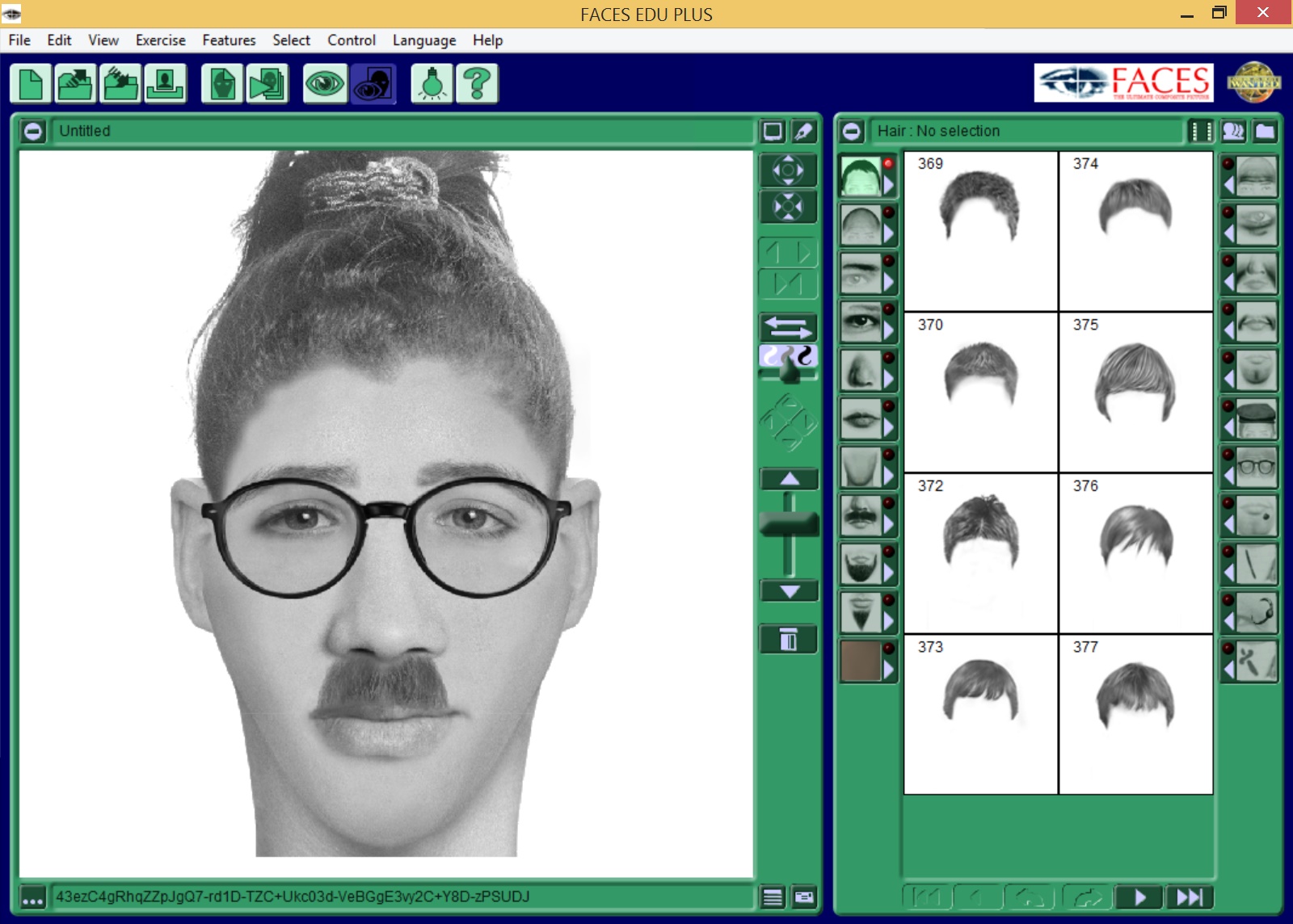Collapse the Hair selection panel
The width and height of the screenshot is (1293, 924).
click(x=852, y=131)
